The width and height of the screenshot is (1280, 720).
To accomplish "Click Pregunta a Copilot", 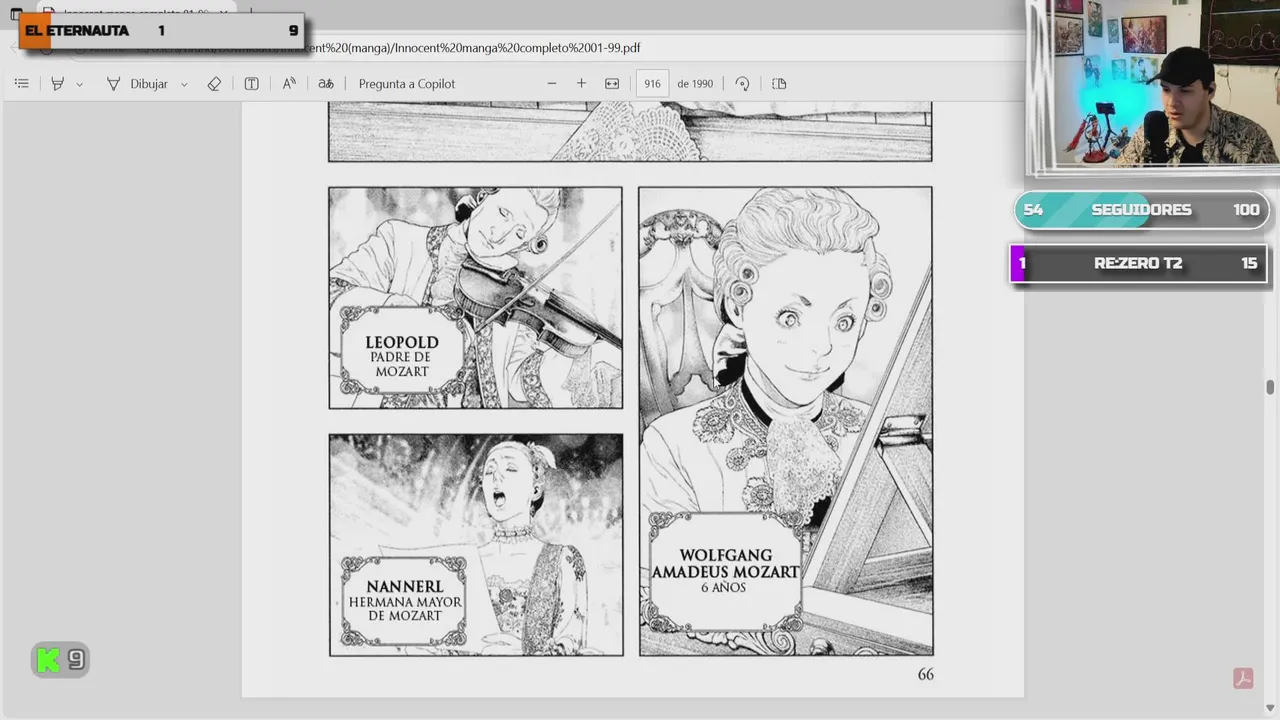I will click(407, 84).
